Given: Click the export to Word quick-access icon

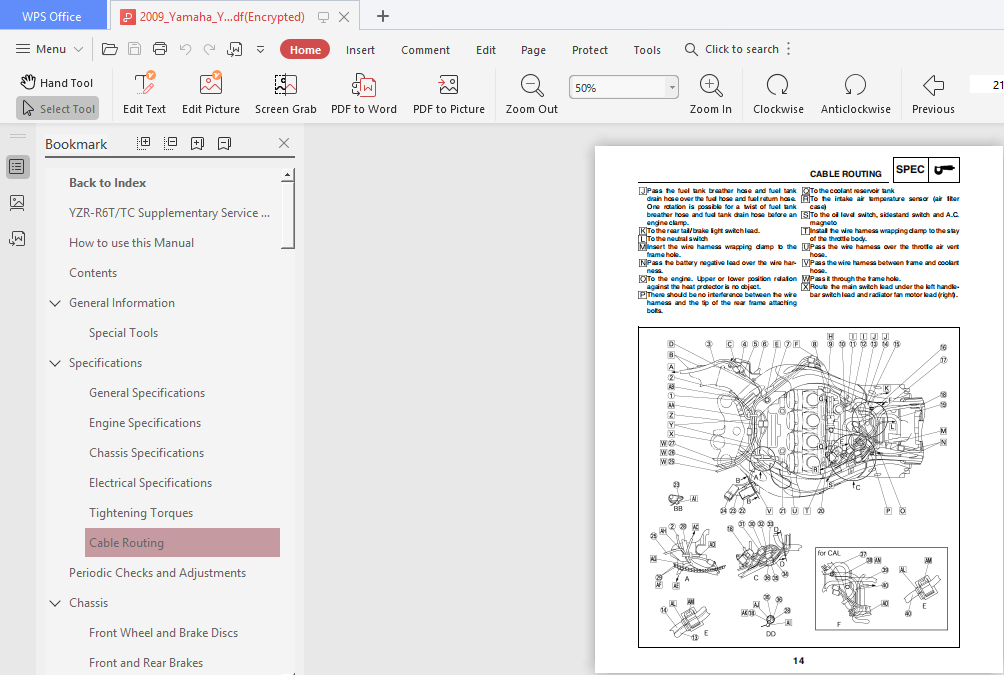Looking at the screenshot, I should (x=235, y=49).
